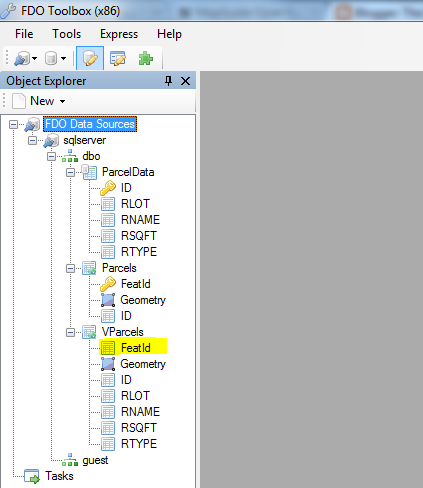
Task: Select the ParcelData class label
Action: 128,172
